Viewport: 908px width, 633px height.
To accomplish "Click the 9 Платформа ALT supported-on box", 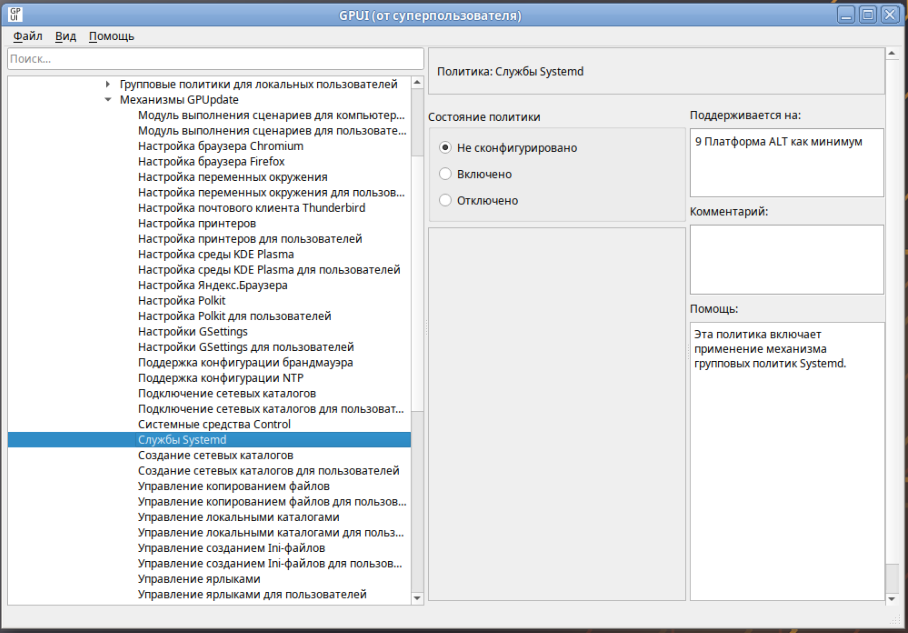I will point(786,162).
